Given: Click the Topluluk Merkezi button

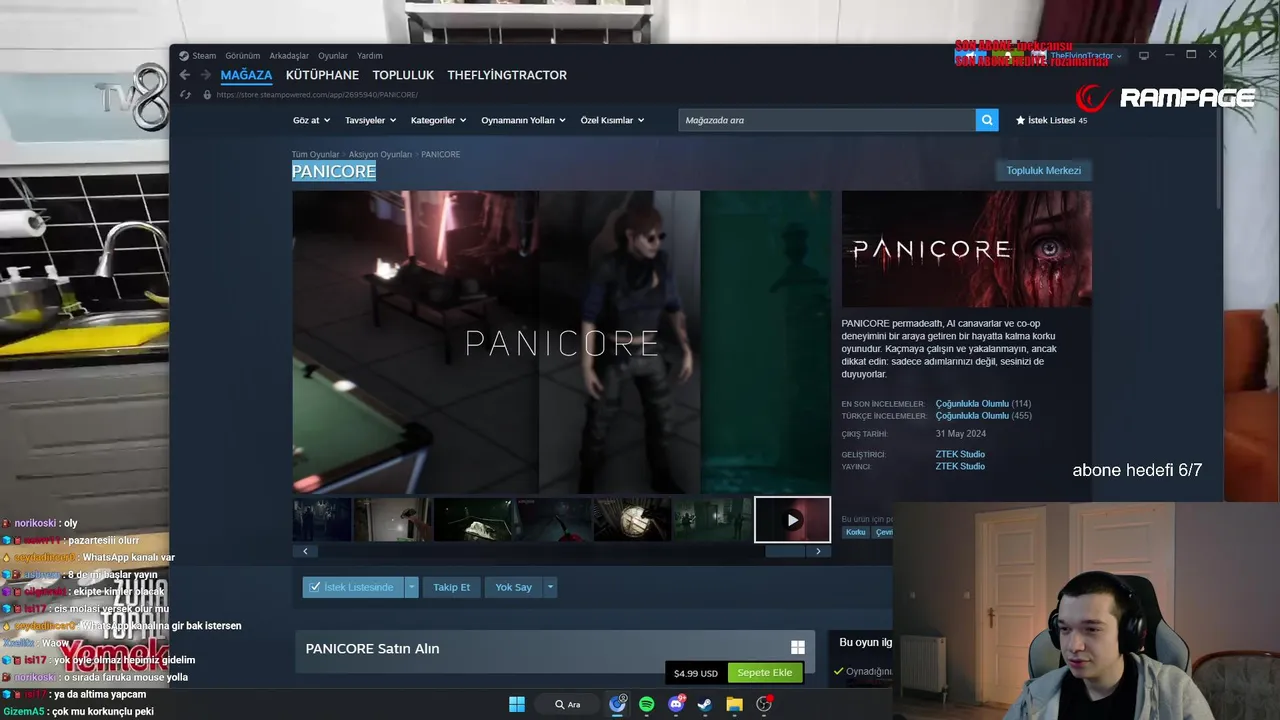Looking at the screenshot, I should coord(1043,170).
